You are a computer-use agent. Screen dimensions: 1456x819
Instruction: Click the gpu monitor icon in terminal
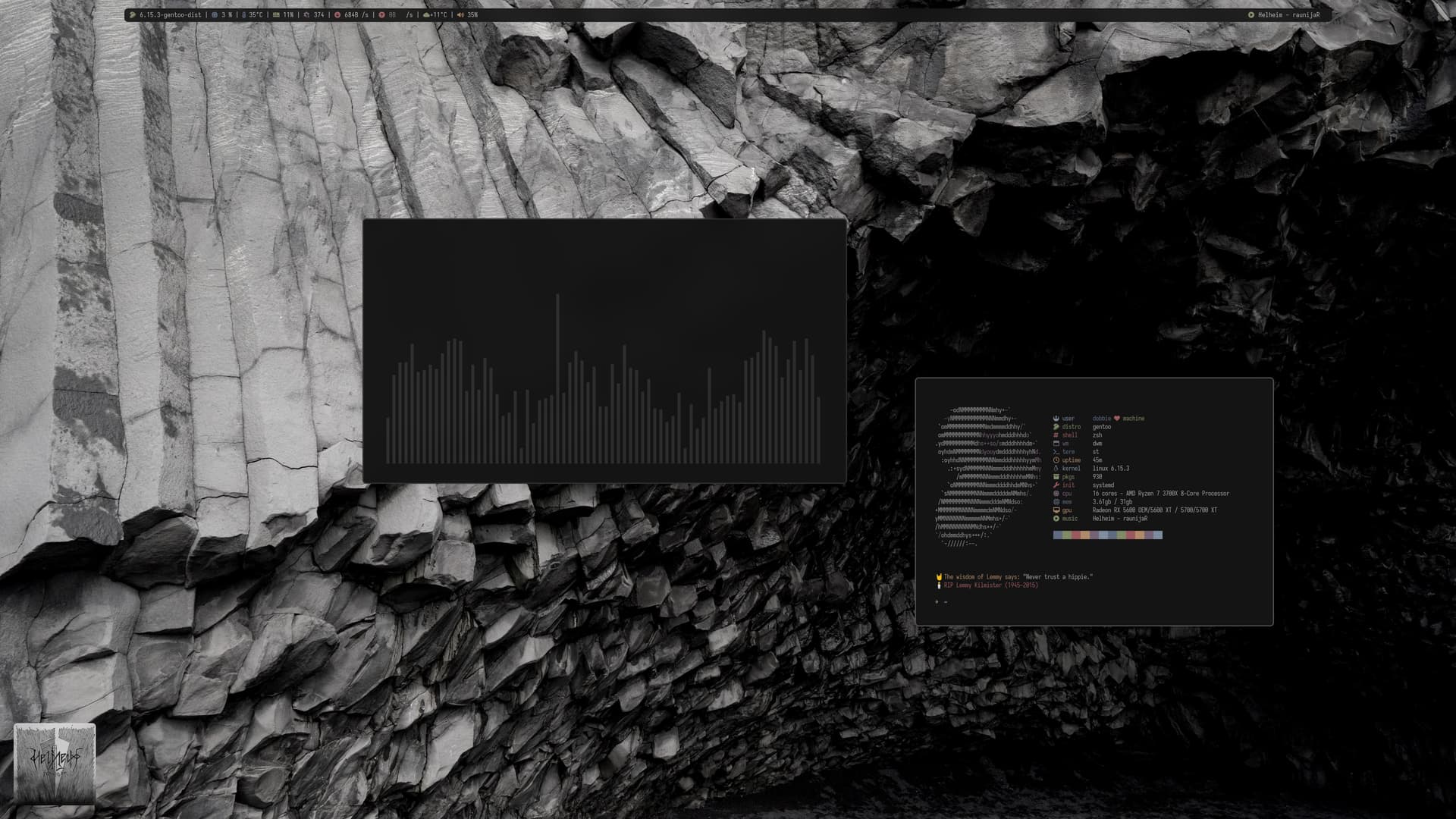1056,510
